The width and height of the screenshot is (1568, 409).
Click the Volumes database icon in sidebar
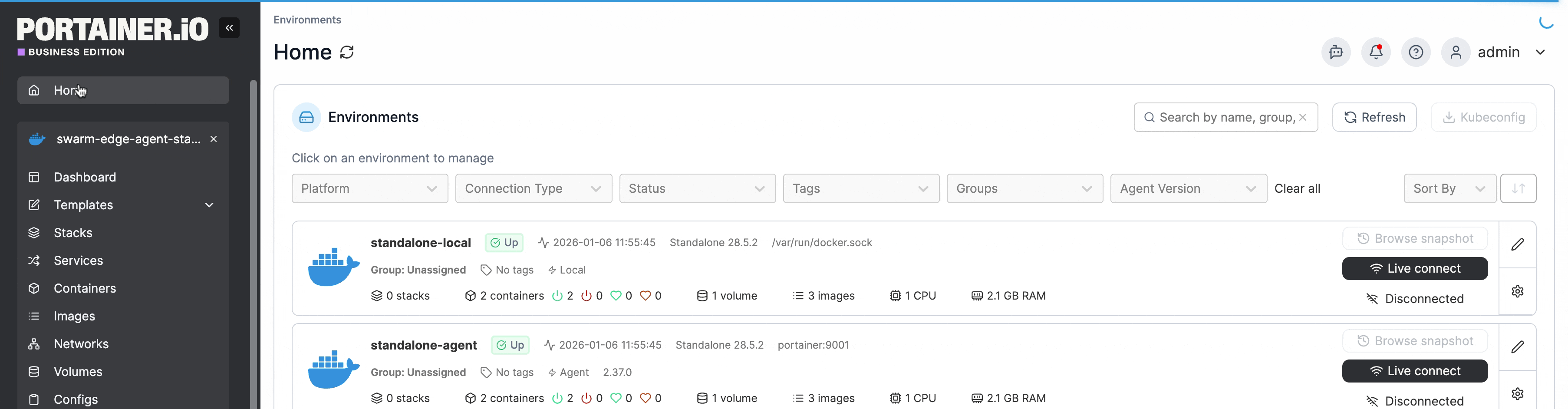pos(34,372)
